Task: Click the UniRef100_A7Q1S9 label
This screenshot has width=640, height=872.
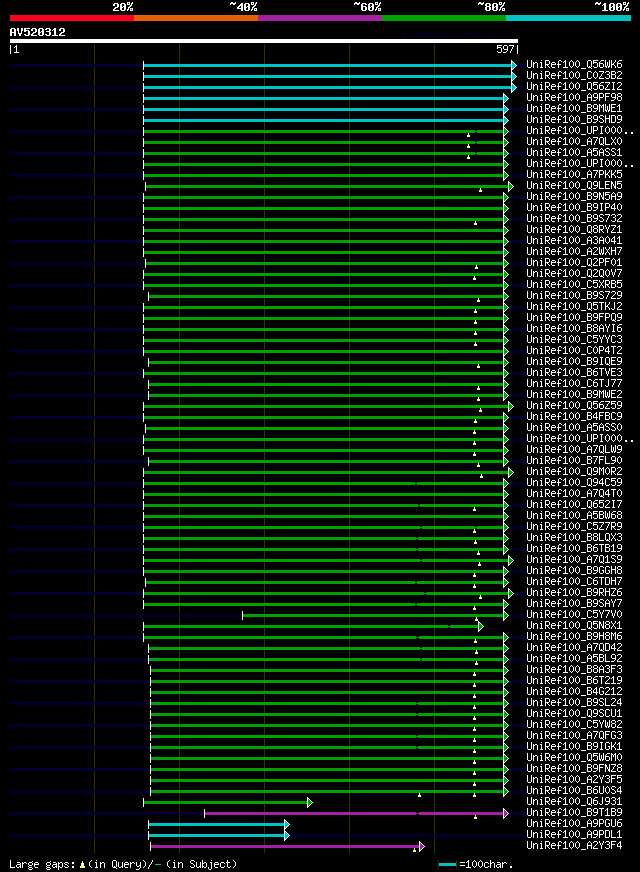Action: [574, 560]
